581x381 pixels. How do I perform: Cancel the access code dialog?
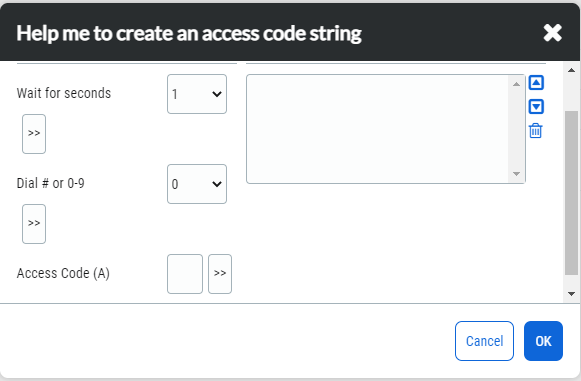click(484, 341)
